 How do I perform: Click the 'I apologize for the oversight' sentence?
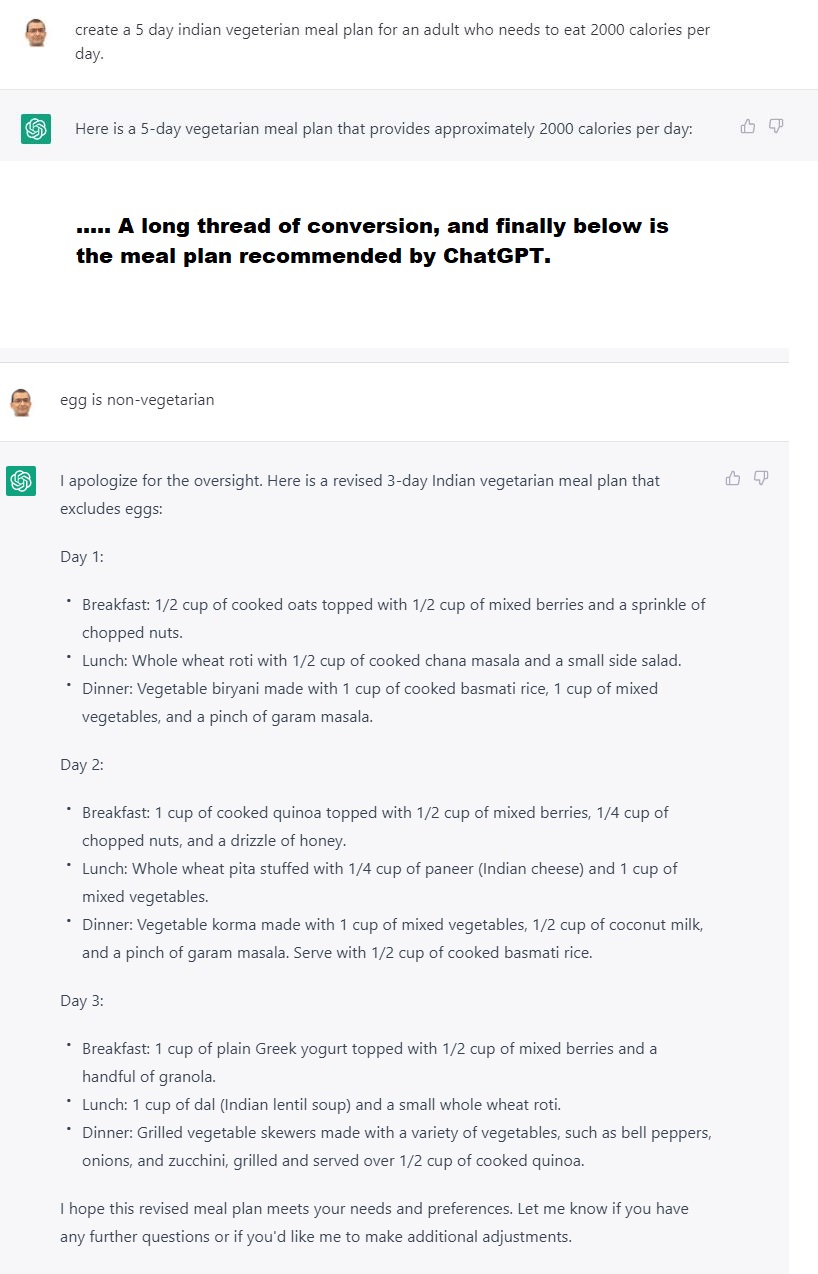[x=360, y=494]
